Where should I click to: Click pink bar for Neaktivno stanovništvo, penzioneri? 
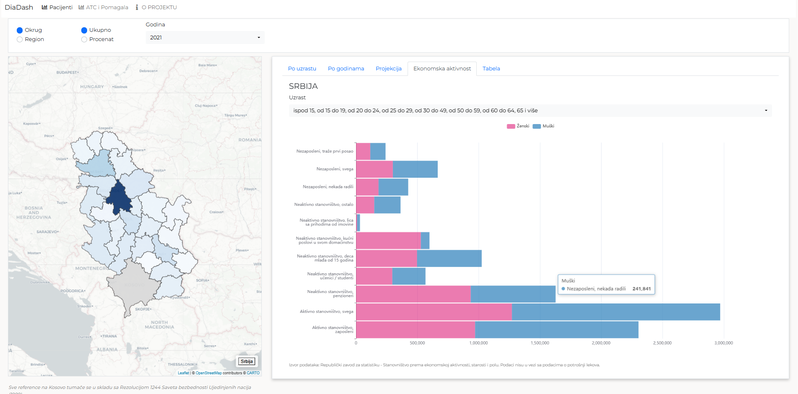(x=413, y=294)
